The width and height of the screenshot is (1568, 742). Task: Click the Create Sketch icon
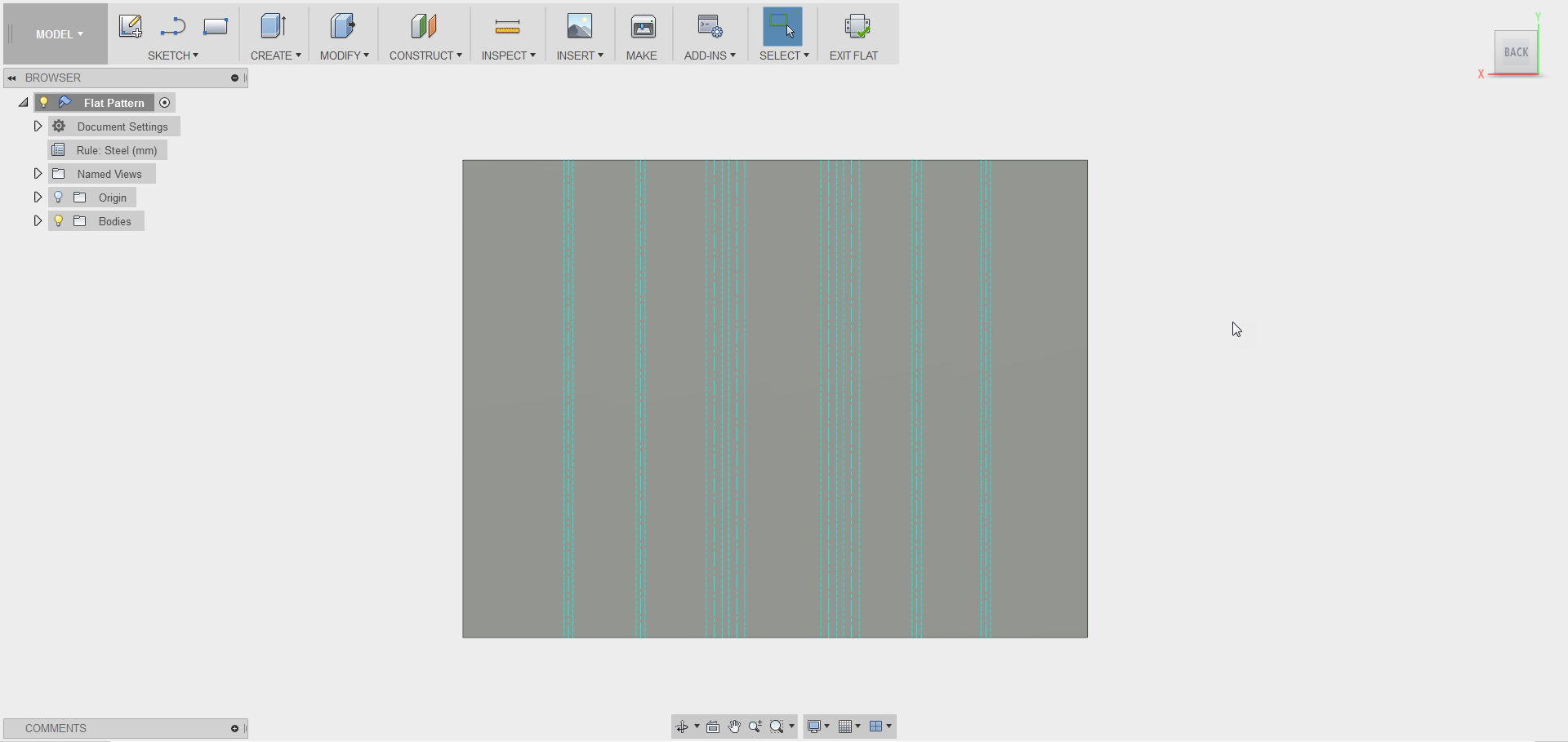pos(130,26)
